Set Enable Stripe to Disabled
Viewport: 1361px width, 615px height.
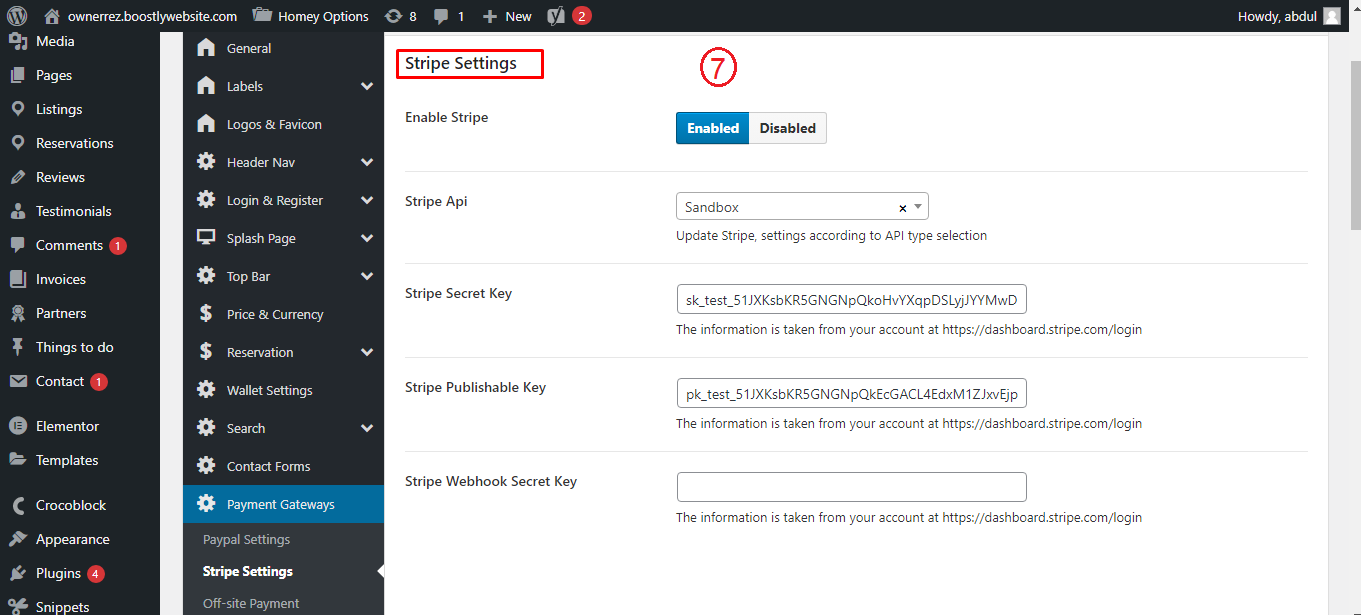point(787,128)
